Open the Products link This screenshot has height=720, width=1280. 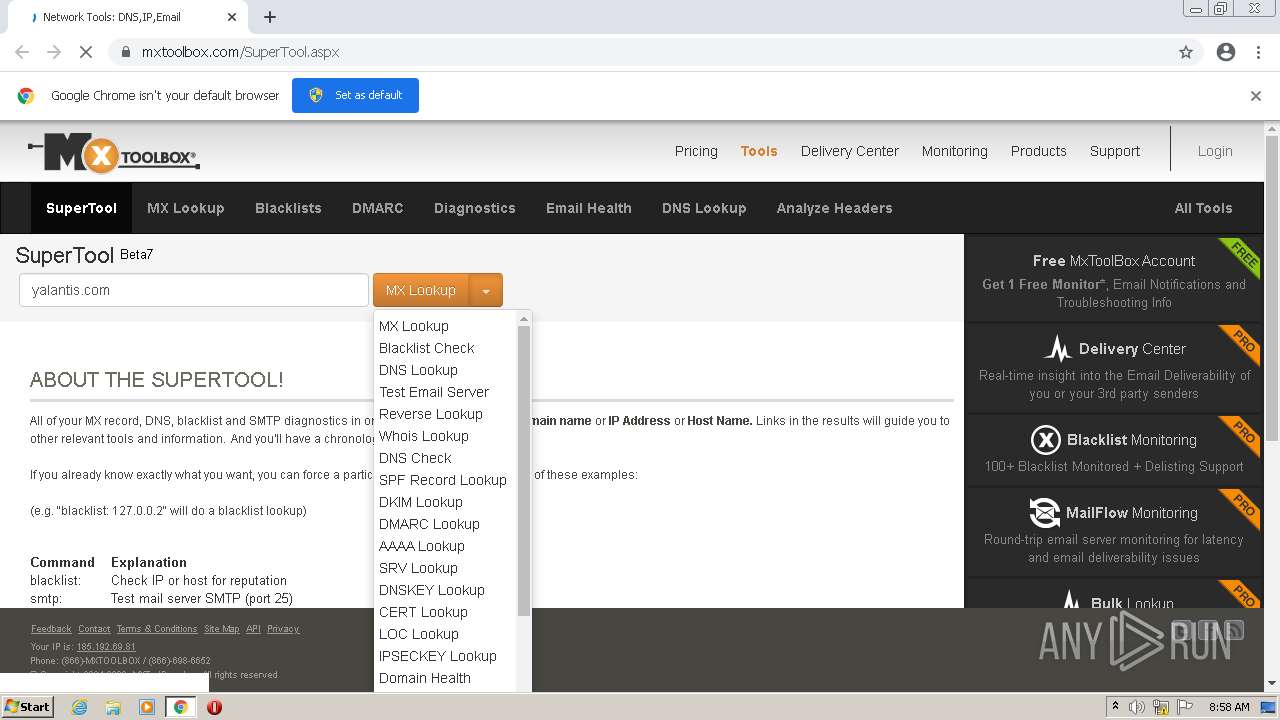1038,151
